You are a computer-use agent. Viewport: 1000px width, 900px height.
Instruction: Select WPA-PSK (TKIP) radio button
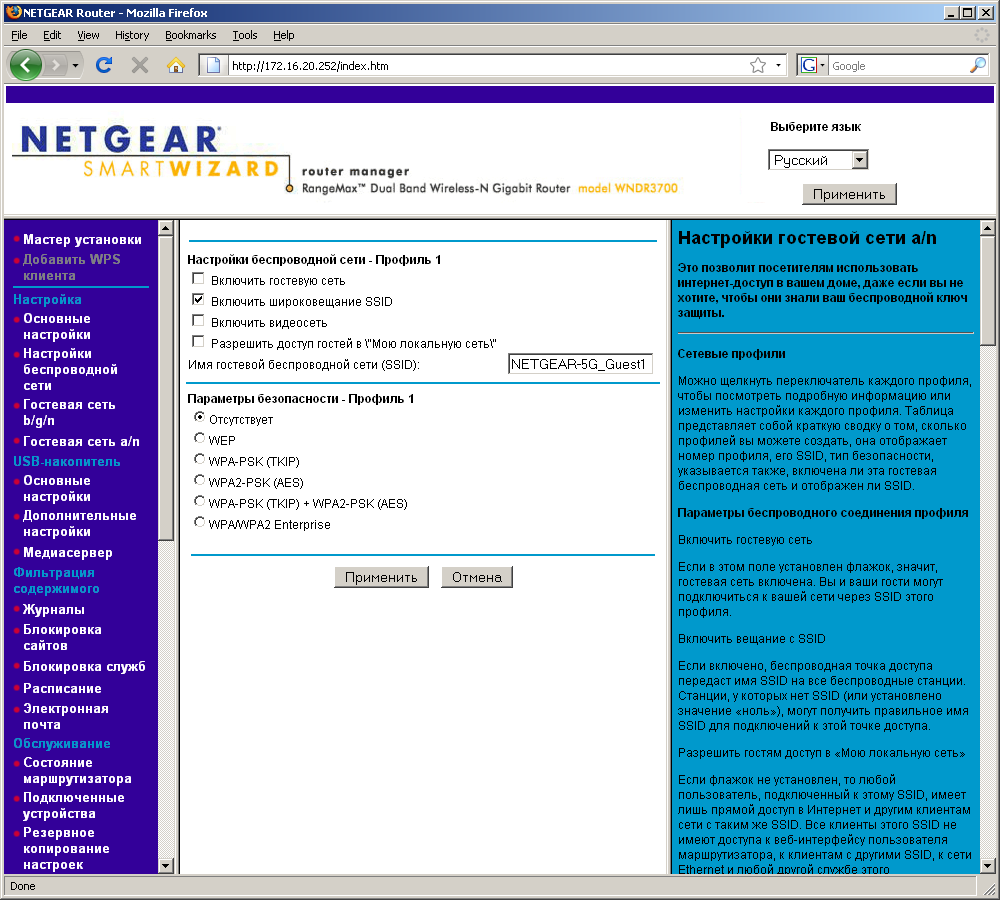(200, 459)
